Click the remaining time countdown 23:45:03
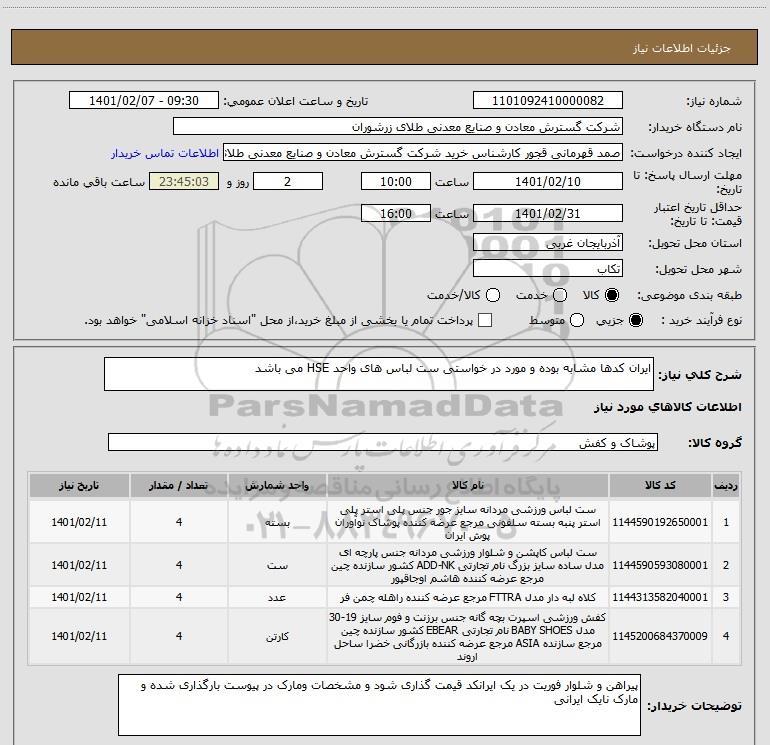Viewport: 770px width, 745px height. [184, 181]
